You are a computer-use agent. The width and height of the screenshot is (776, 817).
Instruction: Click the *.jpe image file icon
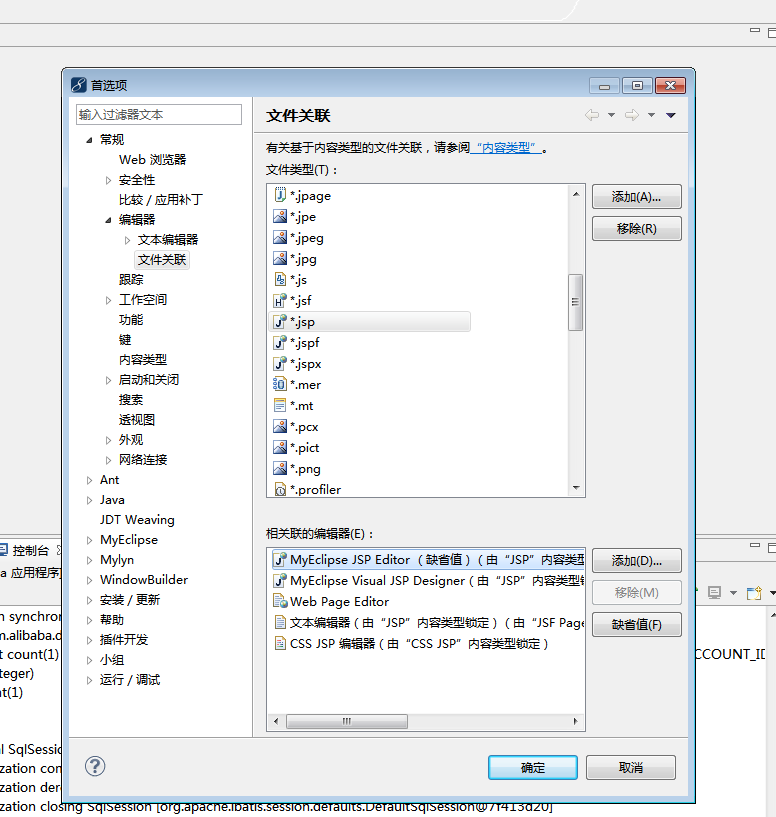click(280, 216)
